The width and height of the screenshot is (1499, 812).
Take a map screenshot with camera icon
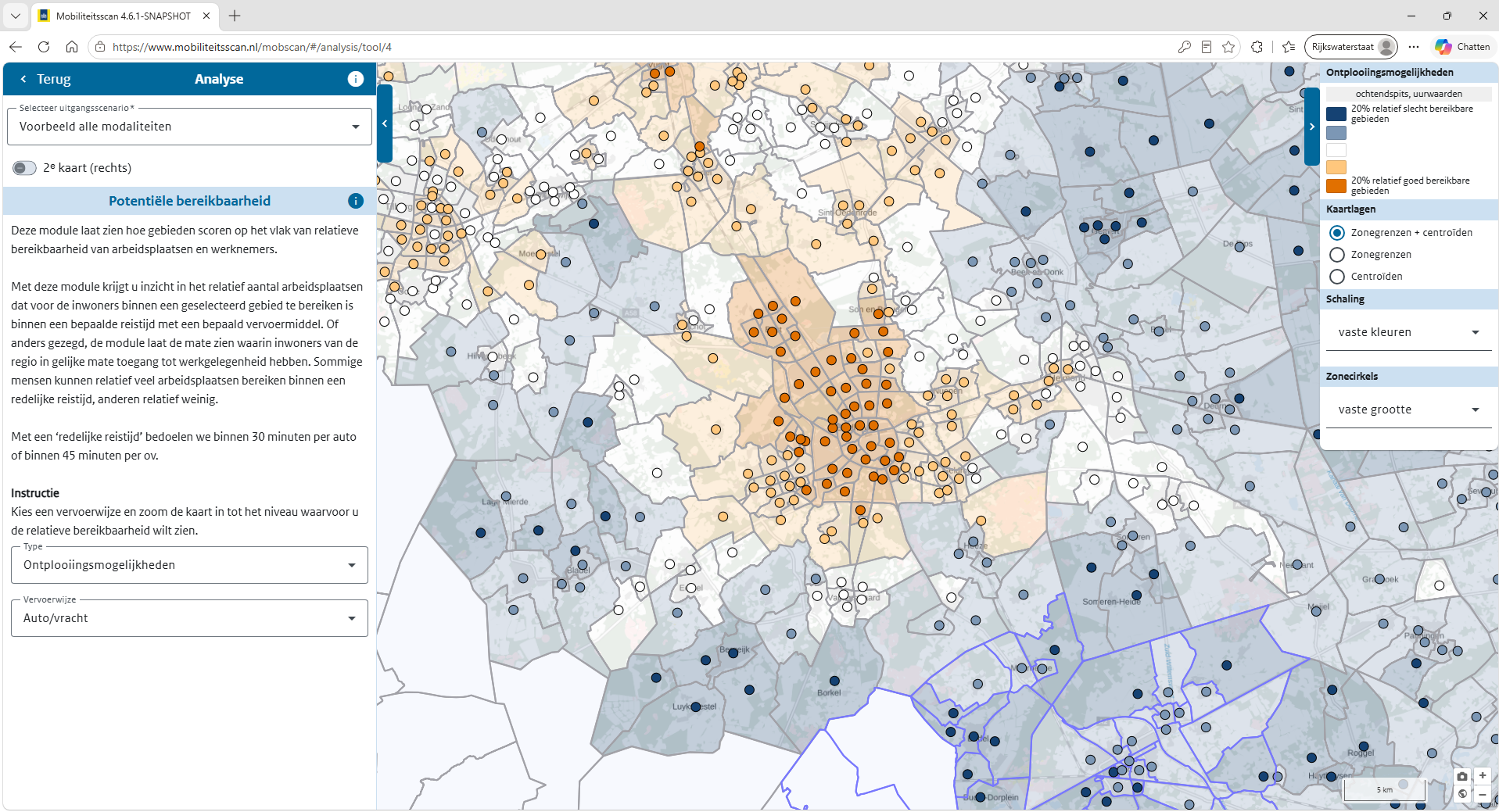point(1462,776)
